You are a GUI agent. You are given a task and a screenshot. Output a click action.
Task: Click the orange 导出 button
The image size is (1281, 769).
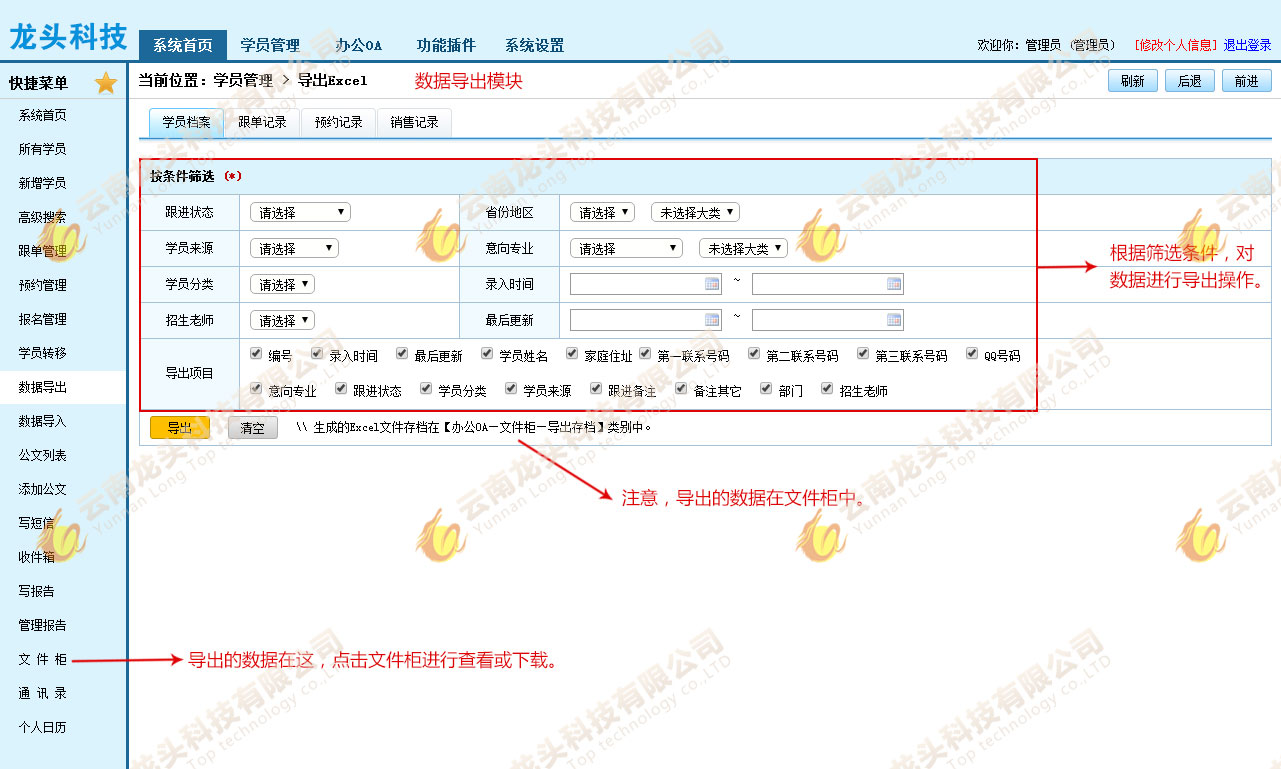(180, 428)
